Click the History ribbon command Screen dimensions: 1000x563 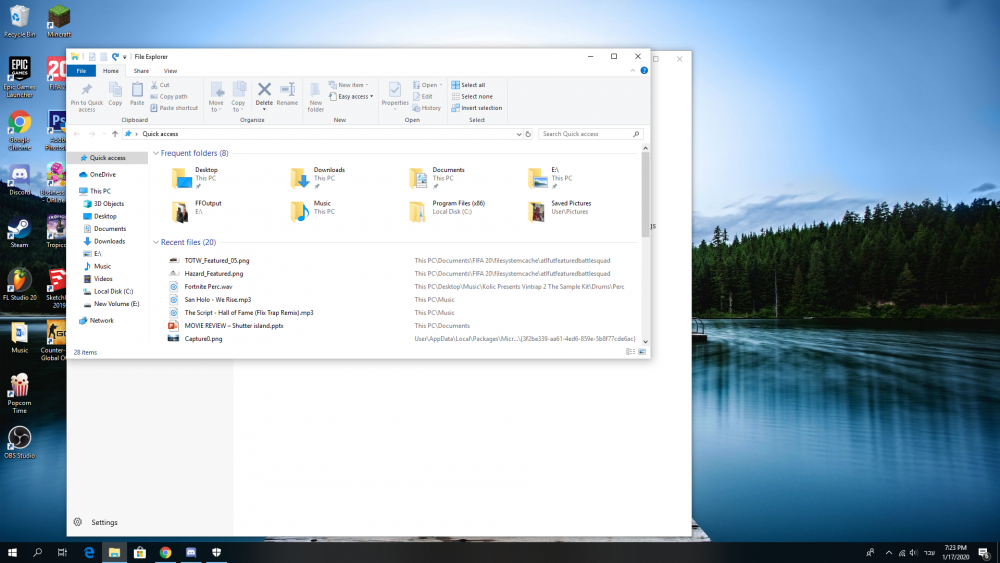pos(427,108)
